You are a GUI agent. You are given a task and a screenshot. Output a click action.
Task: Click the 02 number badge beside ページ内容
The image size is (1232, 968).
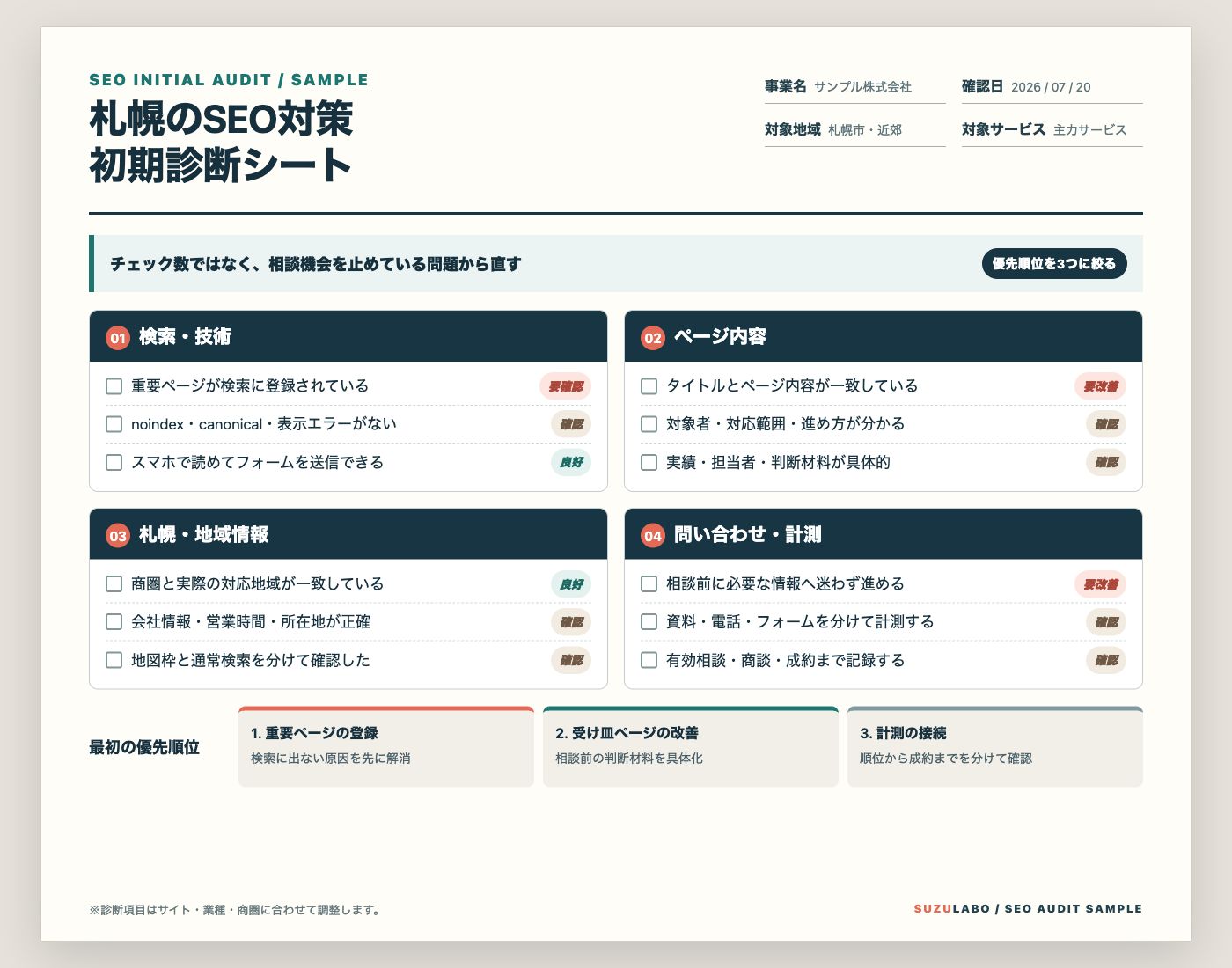point(653,338)
